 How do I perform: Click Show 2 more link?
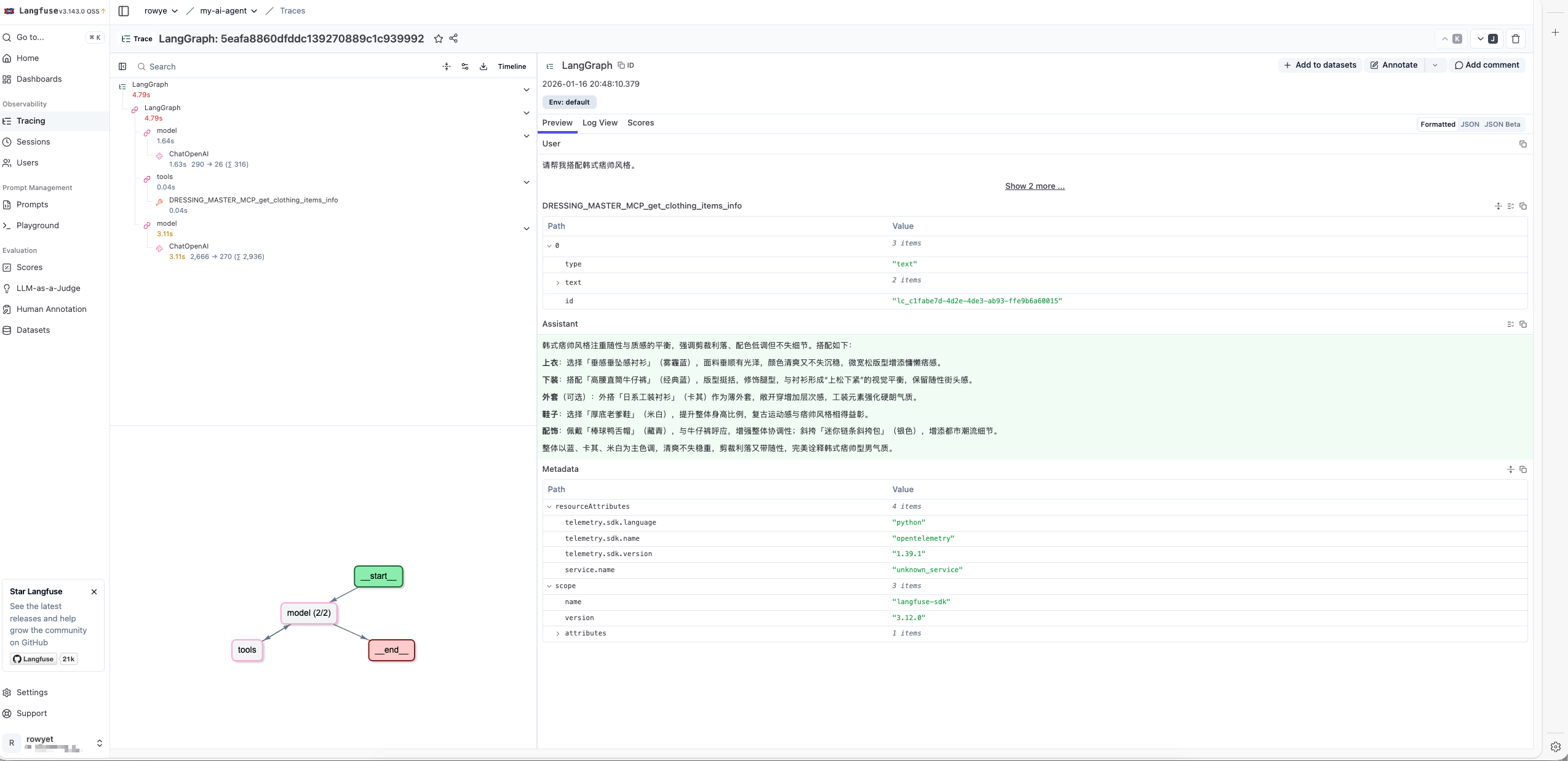pos(1035,186)
